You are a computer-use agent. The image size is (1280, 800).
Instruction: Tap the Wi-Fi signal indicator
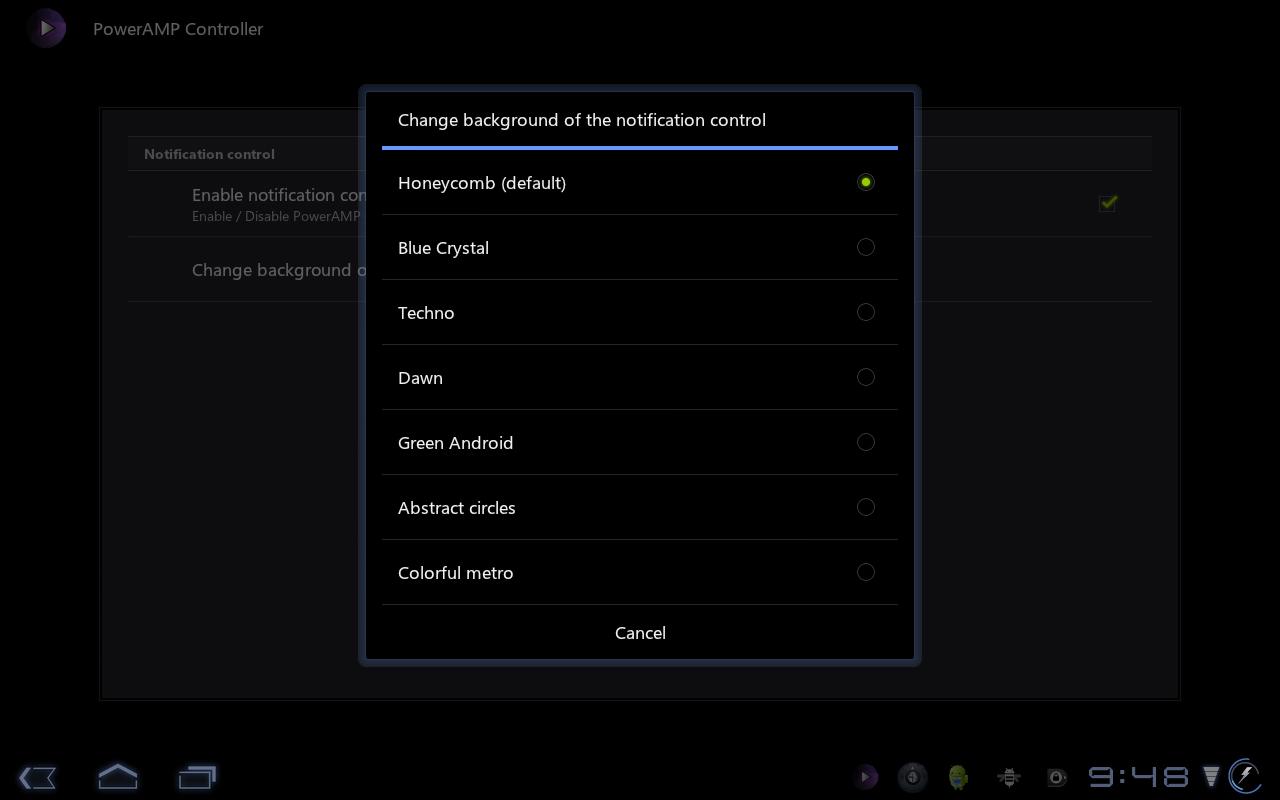tap(1211, 777)
